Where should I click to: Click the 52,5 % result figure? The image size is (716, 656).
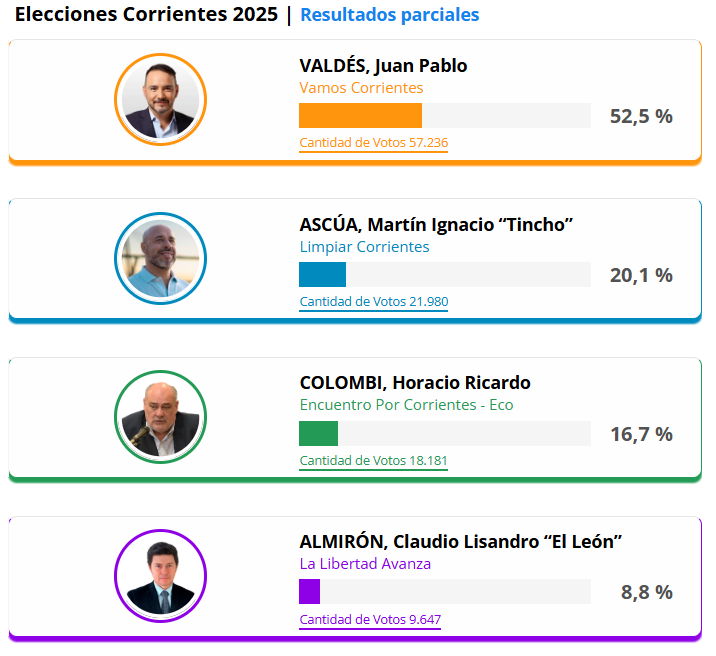(641, 116)
